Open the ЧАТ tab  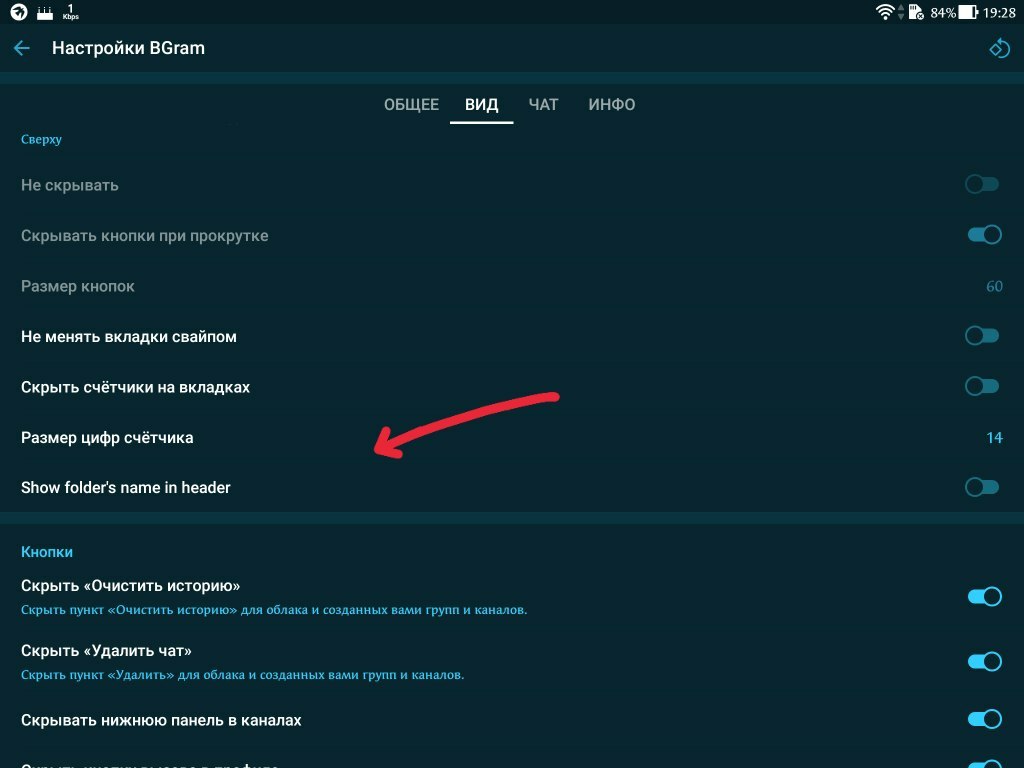pos(543,104)
